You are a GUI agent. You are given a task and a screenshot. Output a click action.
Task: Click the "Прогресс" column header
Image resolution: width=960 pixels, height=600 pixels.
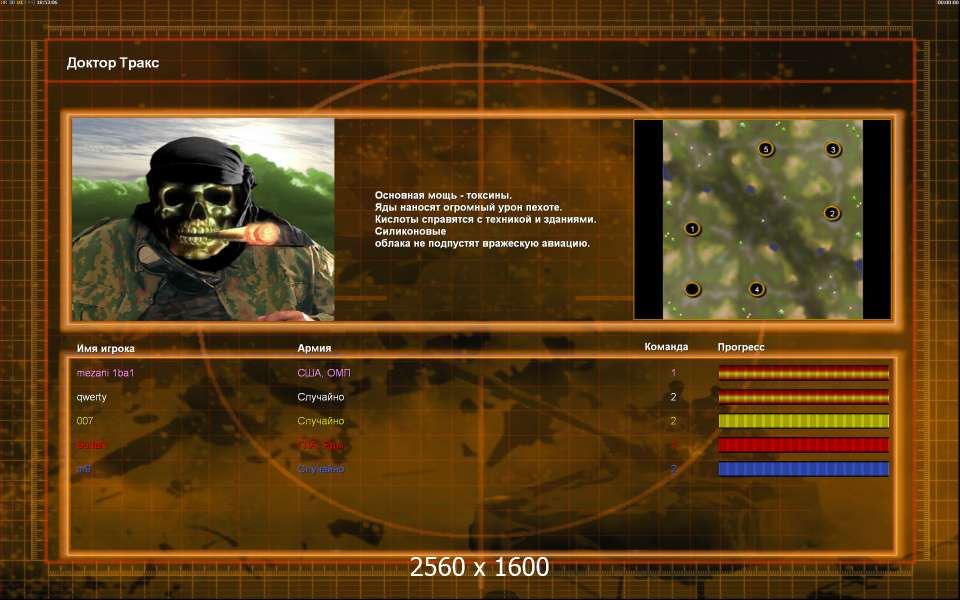click(x=741, y=347)
